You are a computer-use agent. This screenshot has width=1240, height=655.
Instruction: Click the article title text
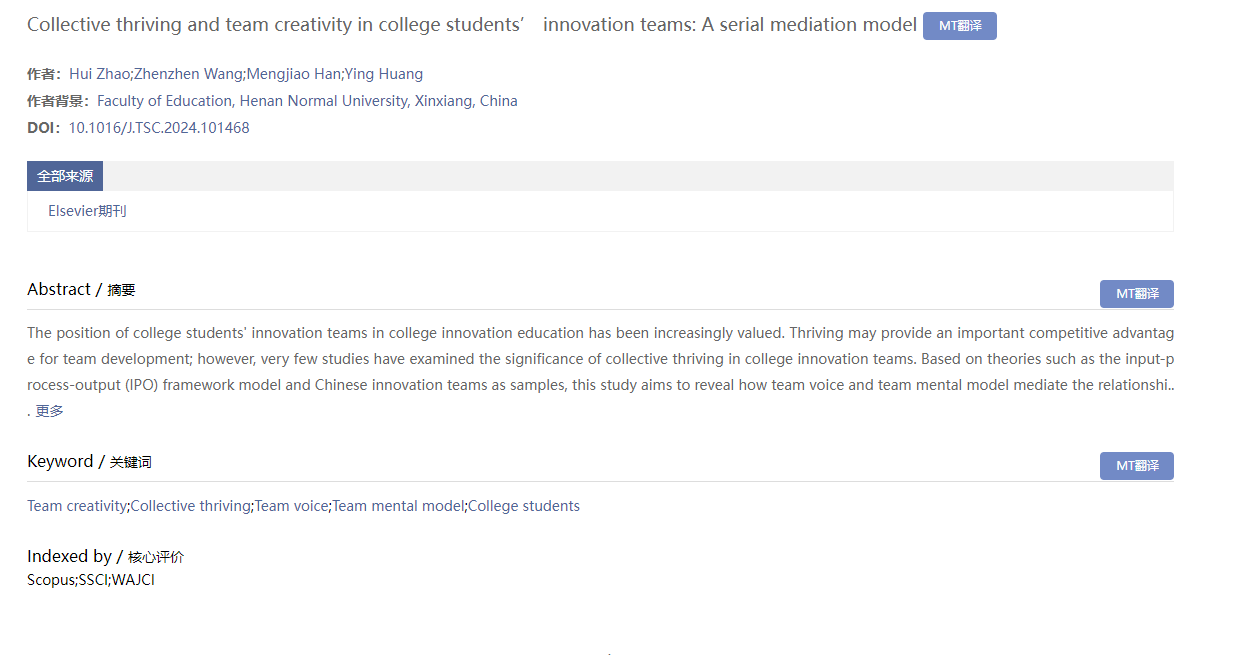(471, 25)
